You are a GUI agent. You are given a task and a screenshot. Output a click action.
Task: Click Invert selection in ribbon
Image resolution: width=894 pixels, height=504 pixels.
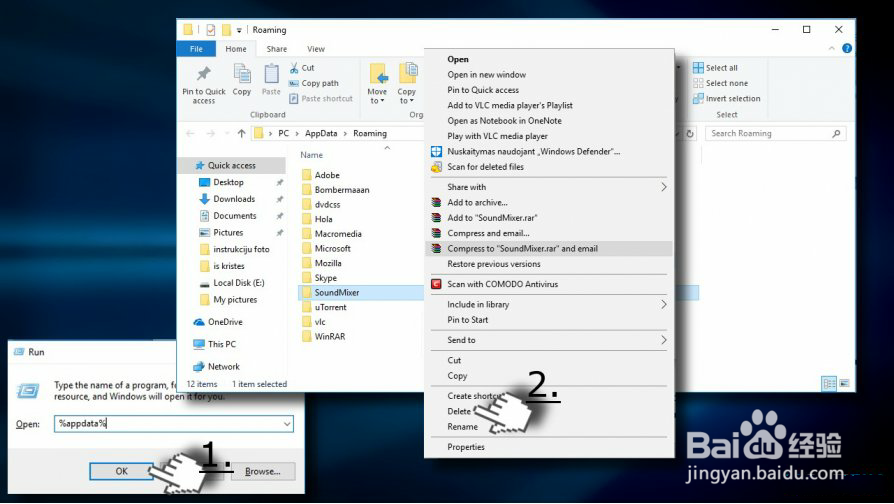(727, 99)
